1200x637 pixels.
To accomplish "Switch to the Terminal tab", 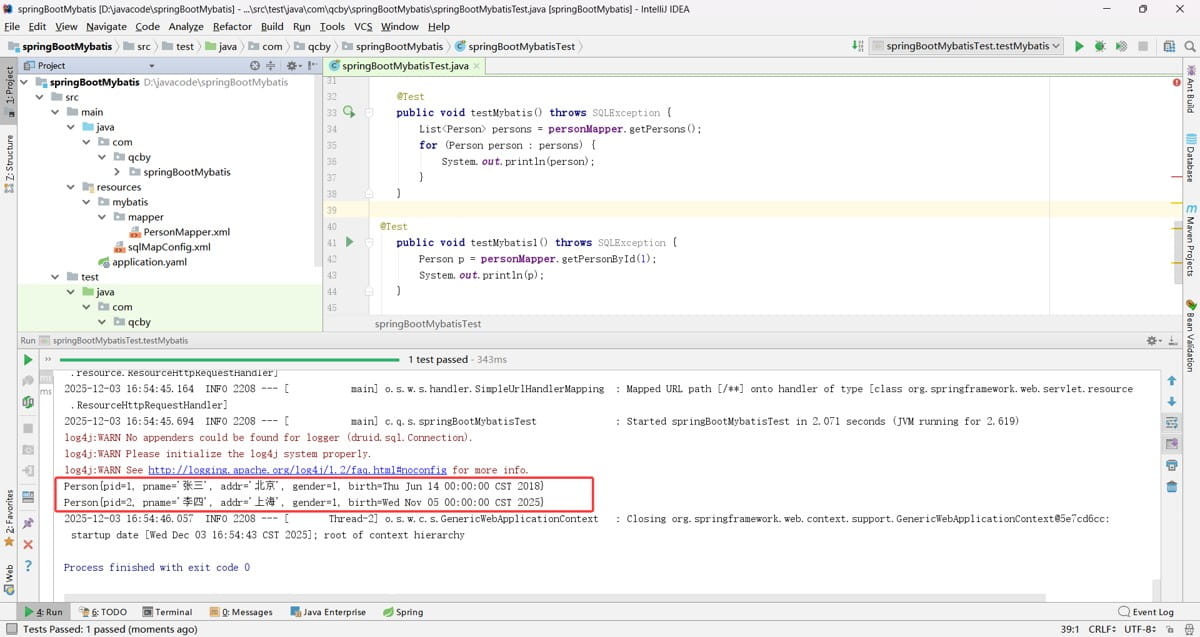I will [167, 612].
